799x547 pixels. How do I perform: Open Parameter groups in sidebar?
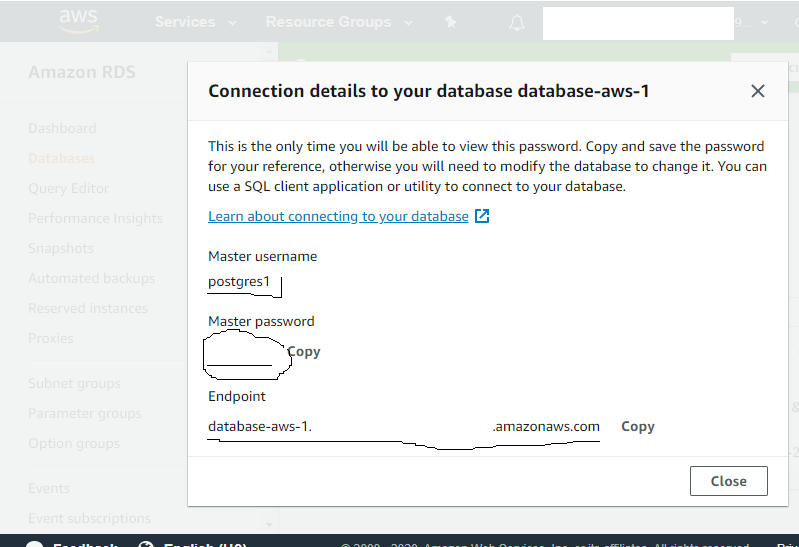(x=85, y=413)
